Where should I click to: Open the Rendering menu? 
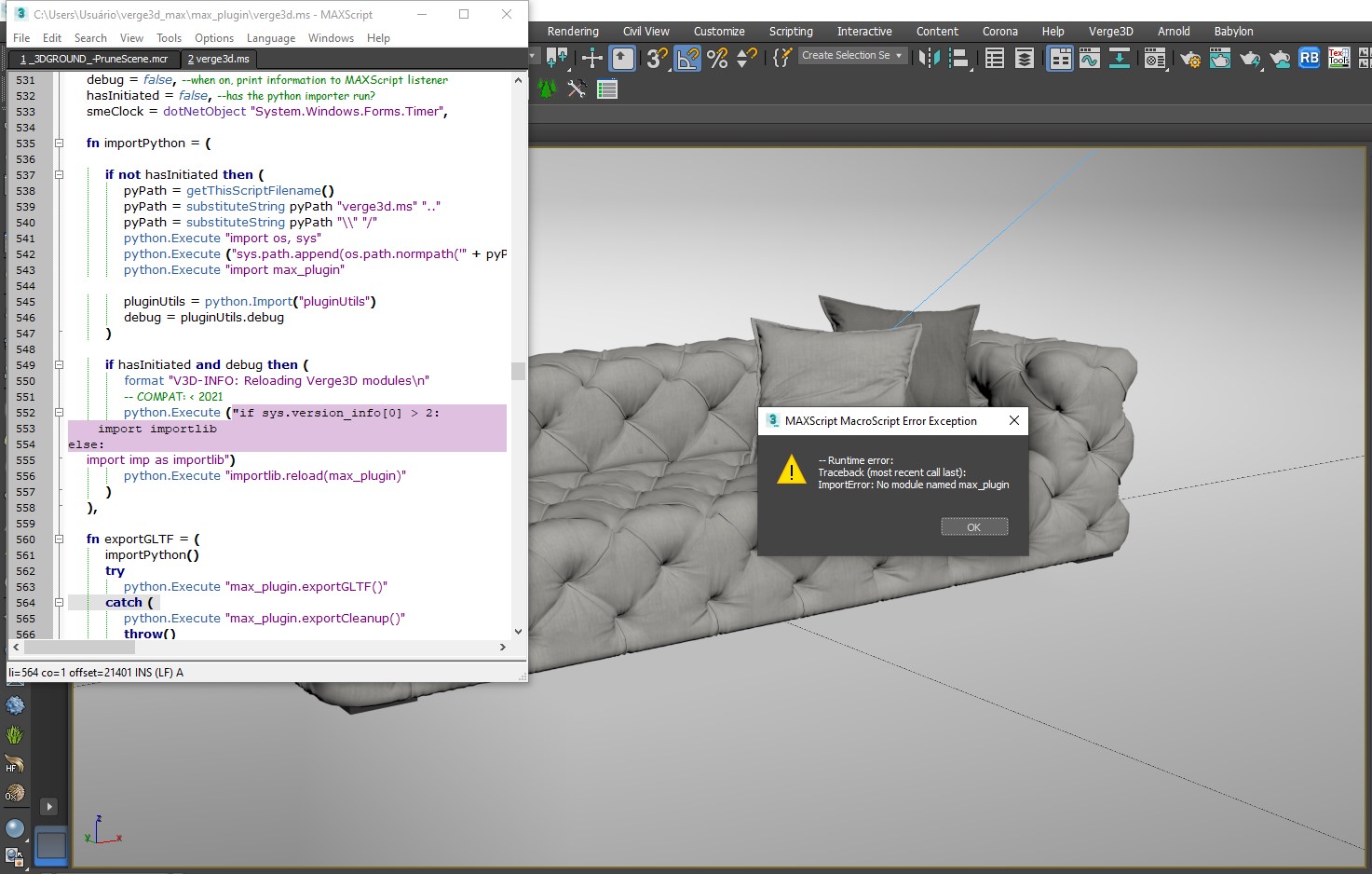click(x=573, y=31)
